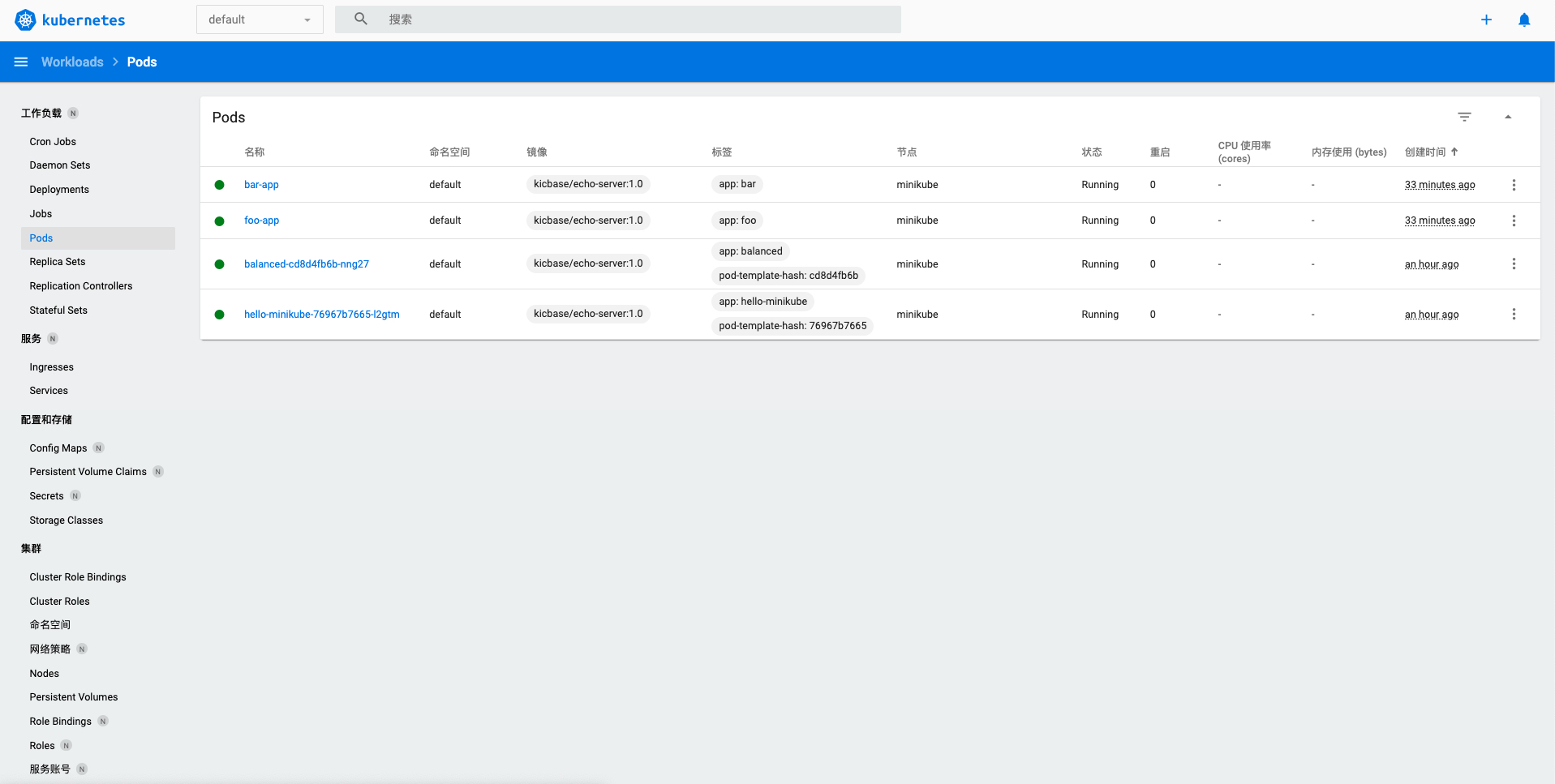Viewport: 1555px width, 784px height.
Task: Click status dot for balanced-cd8d4fb6b-nng27
Action: pos(219,264)
